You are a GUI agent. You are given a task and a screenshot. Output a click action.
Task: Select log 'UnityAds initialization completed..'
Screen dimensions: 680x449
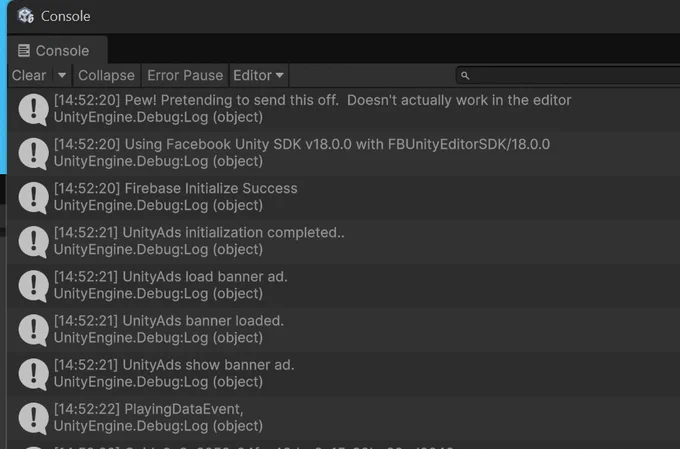pyautogui.click(x=343, y=242)
